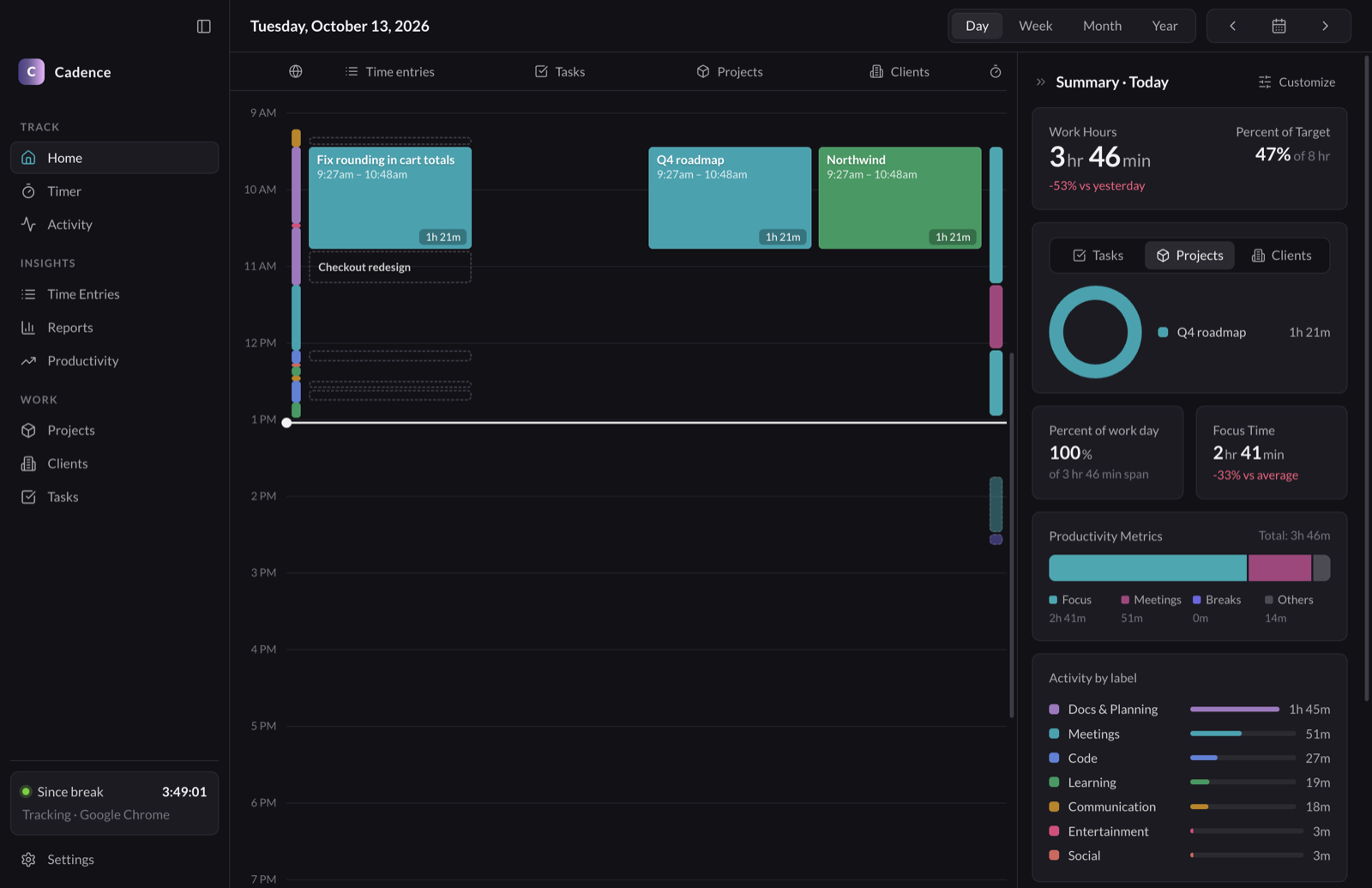This screenshot has width=1372, height=888.
Task: Switch to Day view
Action: 977,26
